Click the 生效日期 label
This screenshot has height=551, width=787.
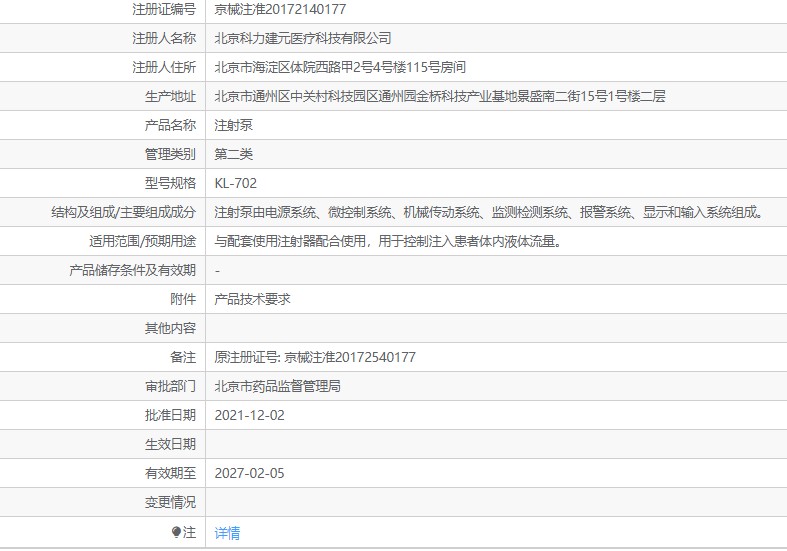pos(171,444)
